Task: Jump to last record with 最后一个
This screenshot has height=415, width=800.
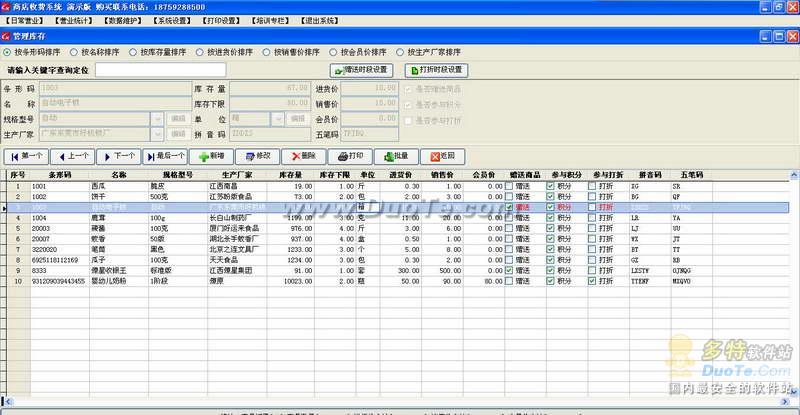Action: click(x=165, y=157)
